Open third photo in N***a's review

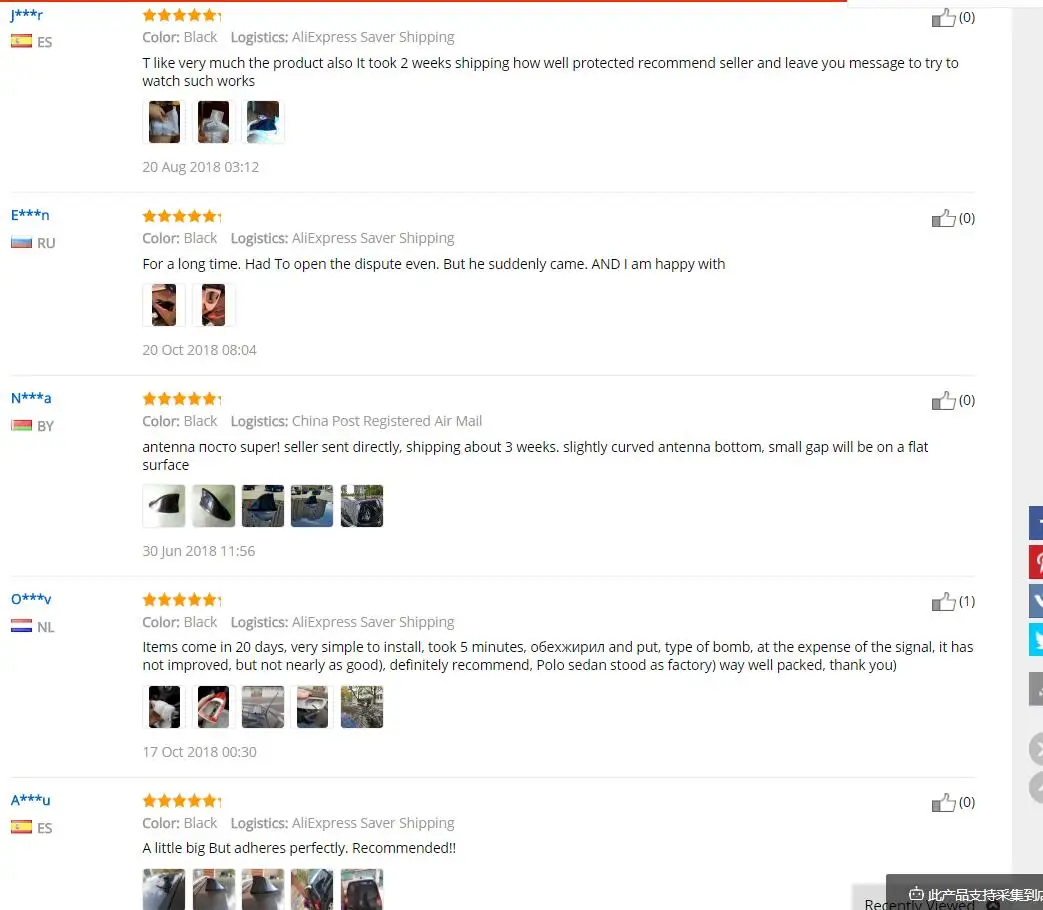point(263,506)
